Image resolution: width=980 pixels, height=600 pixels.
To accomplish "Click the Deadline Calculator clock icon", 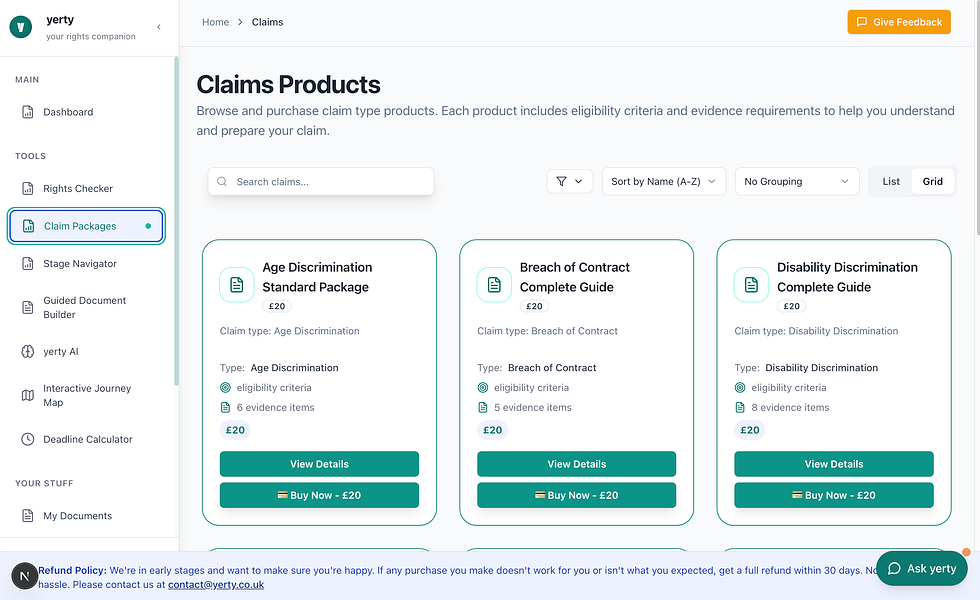I will point(28,439).
